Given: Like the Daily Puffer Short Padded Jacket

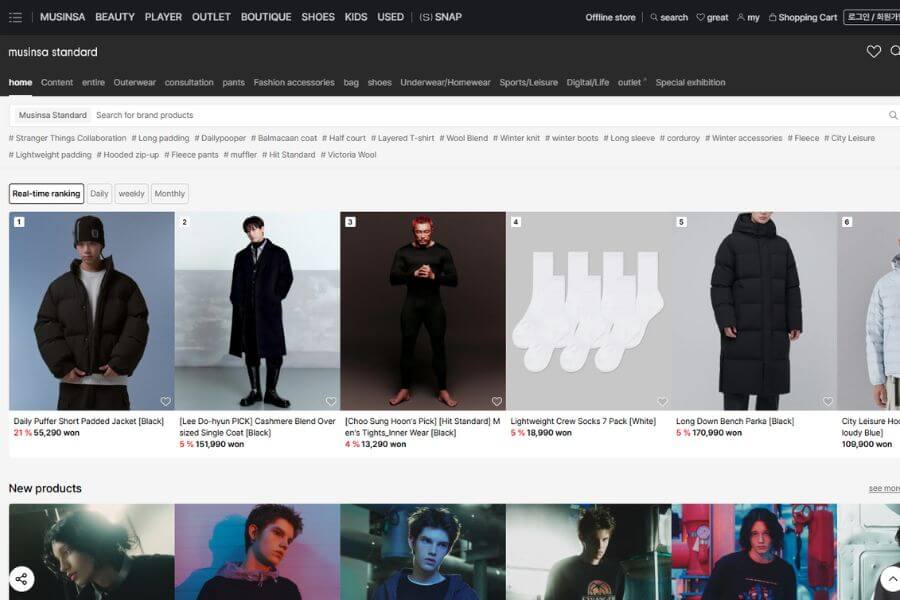Looking at the screenshot, I should pyautogui.click(x=165, y=401).
